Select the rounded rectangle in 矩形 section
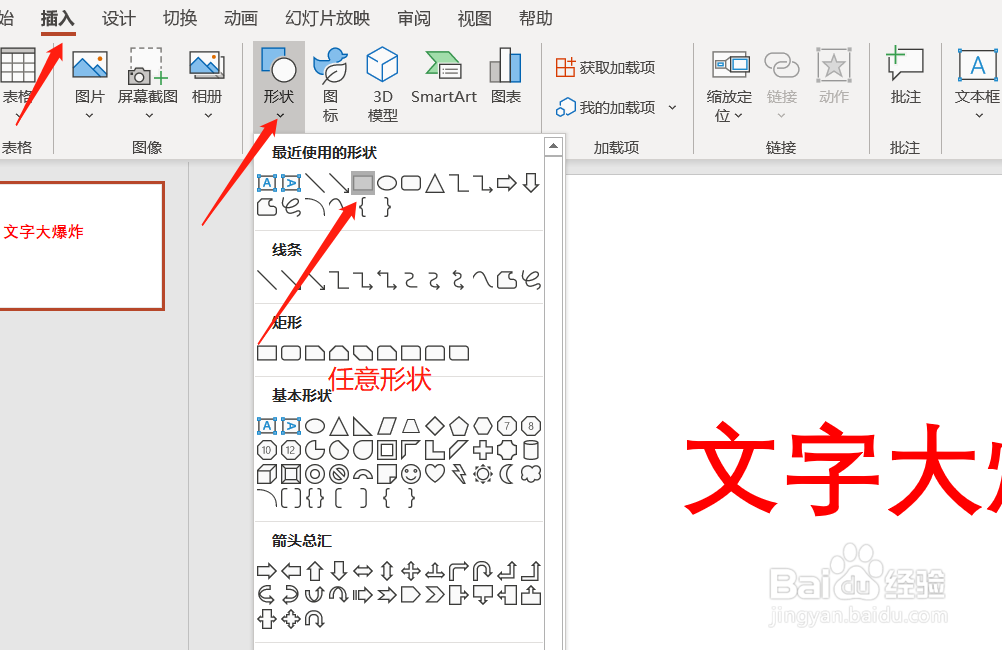 coord(291,353)
